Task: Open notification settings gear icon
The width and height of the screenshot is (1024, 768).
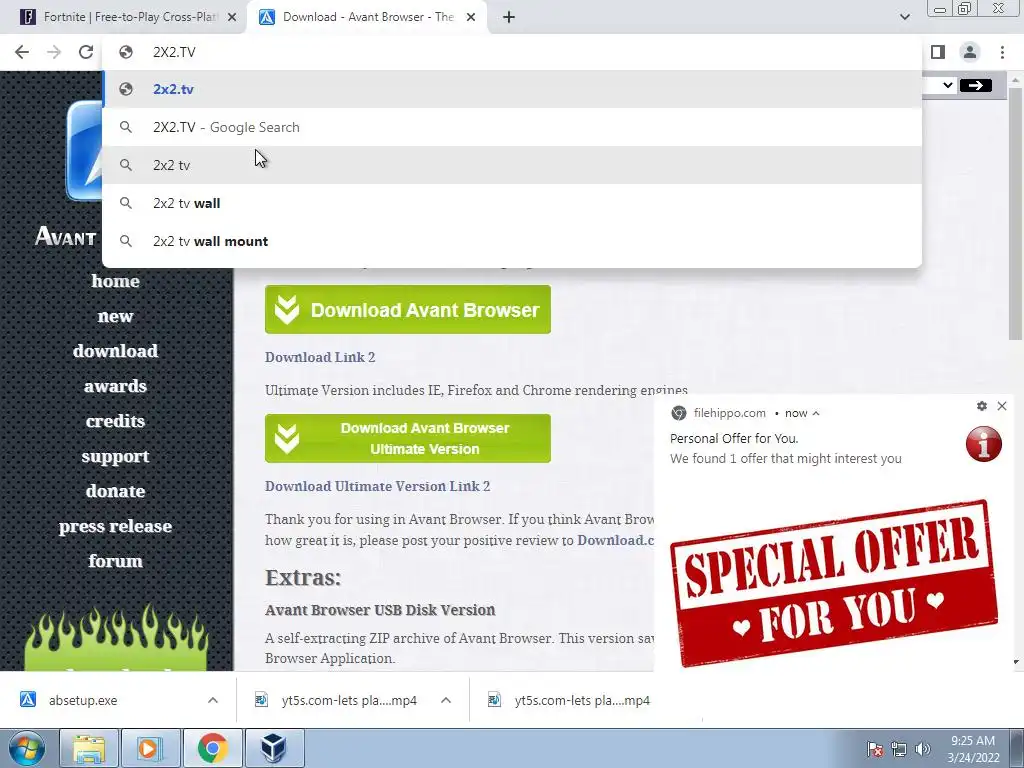Action: point(982,406)
